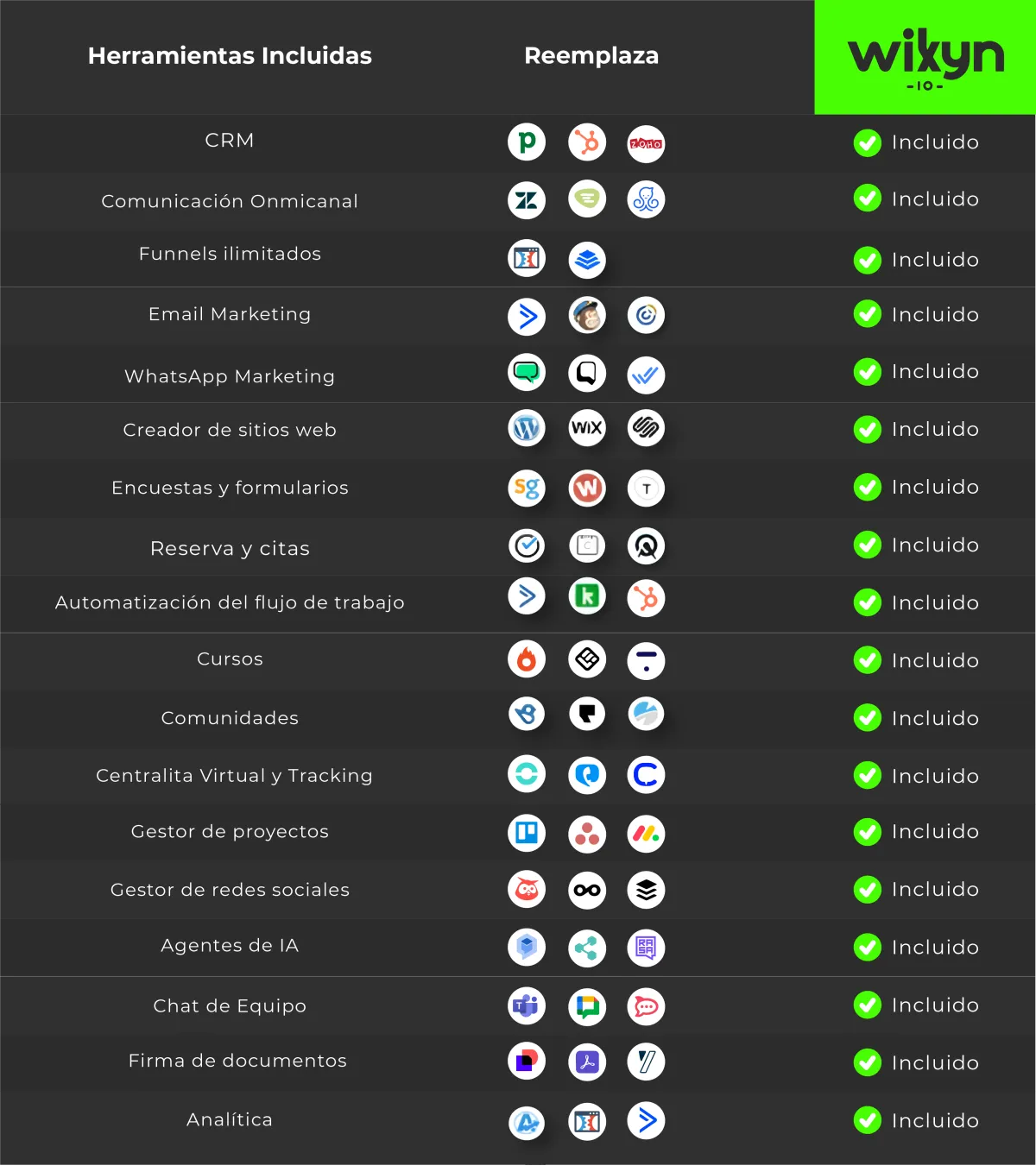Screen dimensions: 1036x1172
Task: Click the Trello icon in Gestor de proyectos
Action: coord(527,833)
